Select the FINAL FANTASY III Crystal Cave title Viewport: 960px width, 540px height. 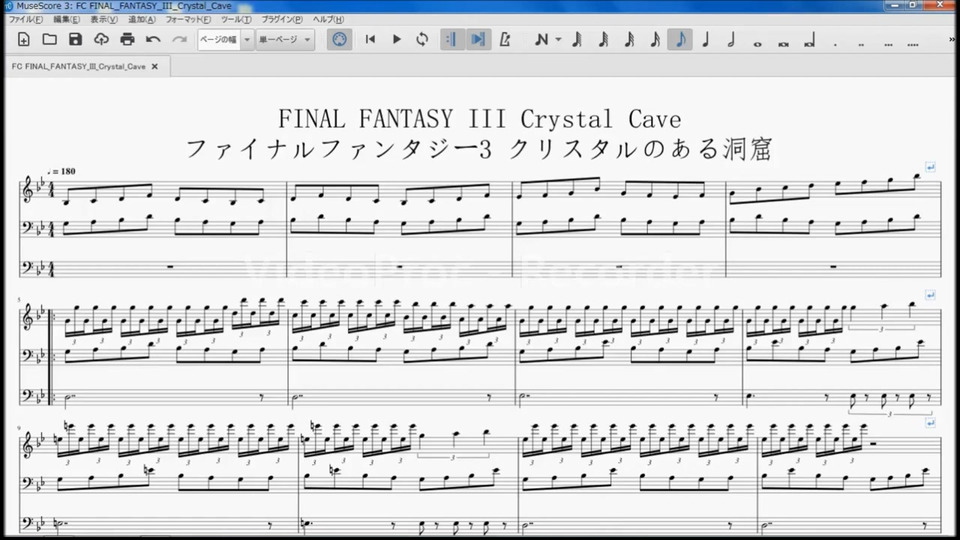479,119
